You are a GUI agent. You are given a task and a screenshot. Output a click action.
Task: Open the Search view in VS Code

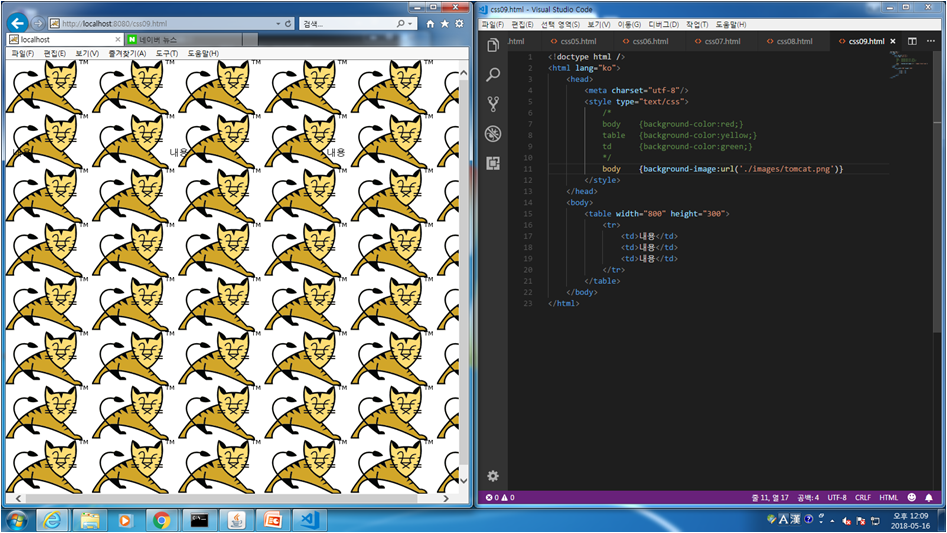pyautogui.click(x=493, y=74)
